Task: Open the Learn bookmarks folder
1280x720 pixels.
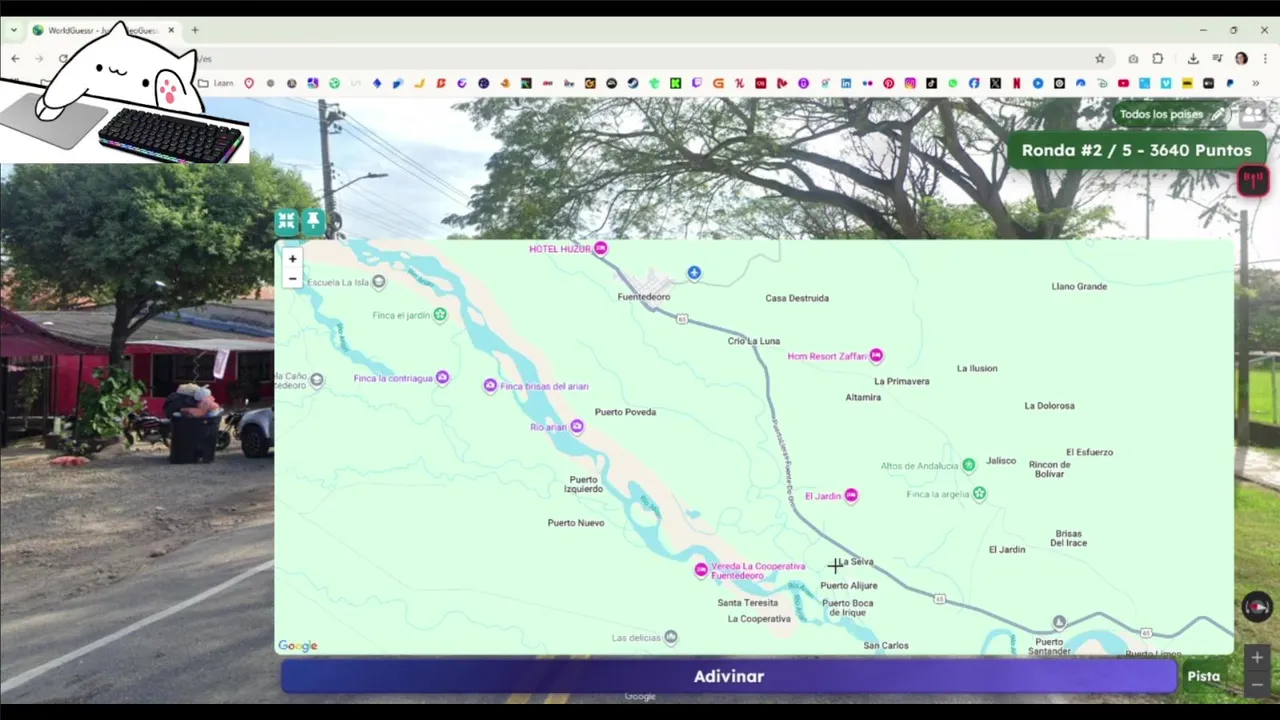Action: coord(215,83)
